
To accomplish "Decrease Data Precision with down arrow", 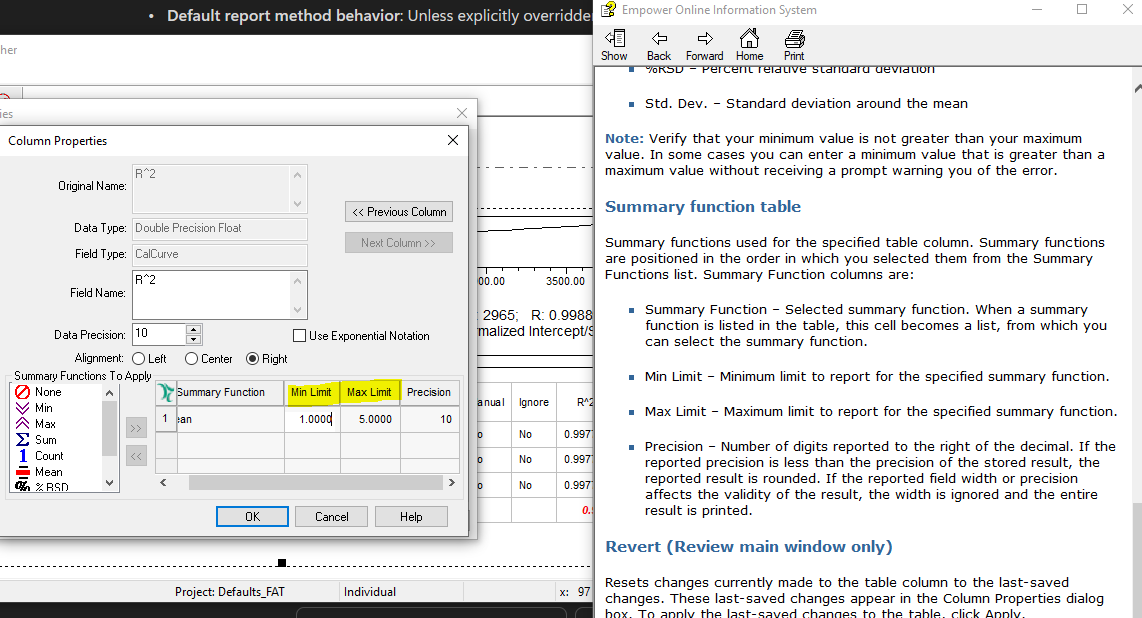I will click(193, 339).
